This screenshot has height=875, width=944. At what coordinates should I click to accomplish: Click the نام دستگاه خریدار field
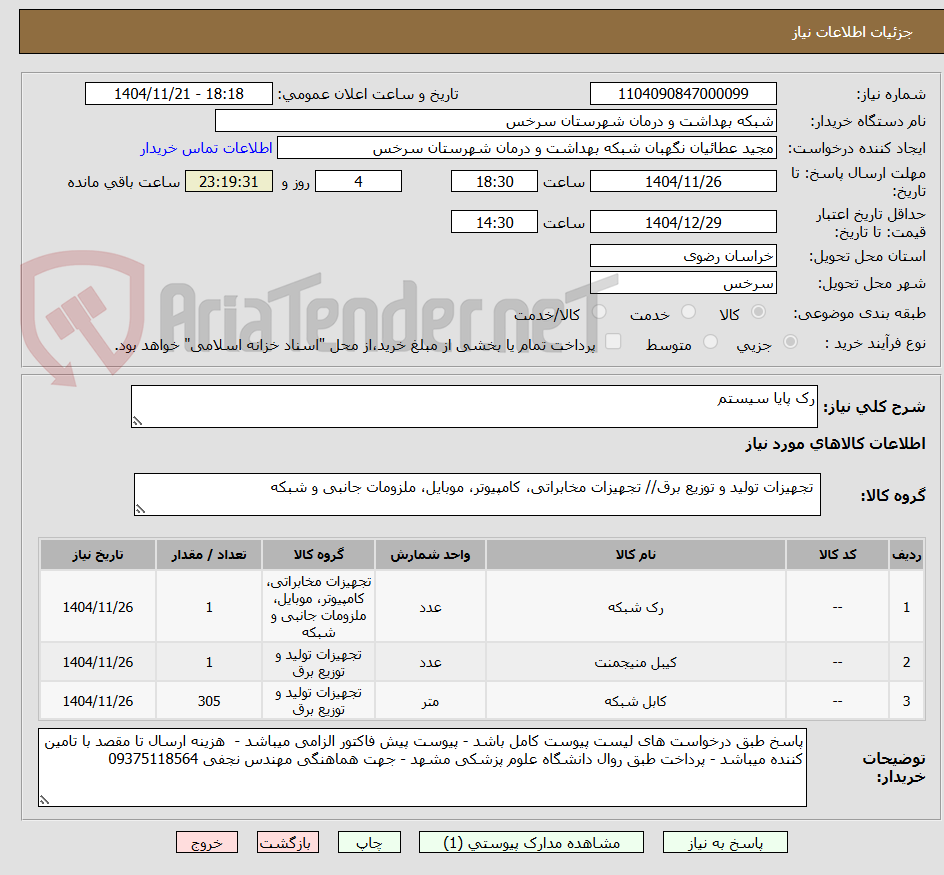click(x=495, y=121)
